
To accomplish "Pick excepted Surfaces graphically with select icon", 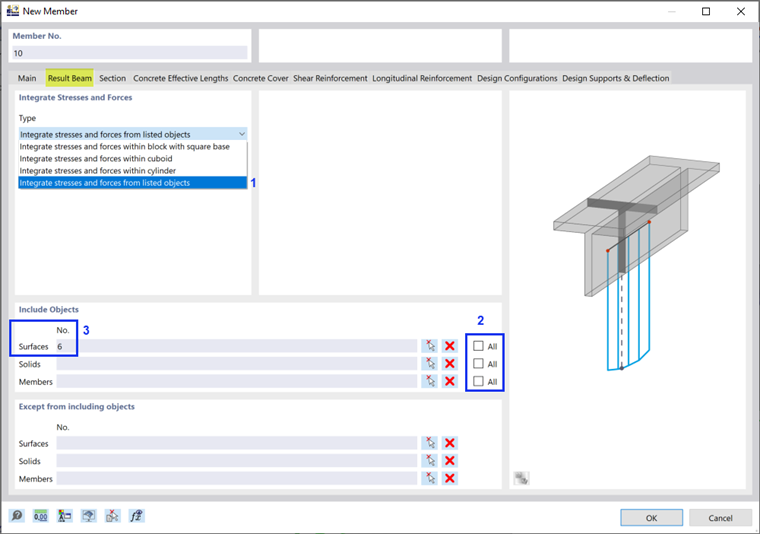I will (x=430, y=443).
